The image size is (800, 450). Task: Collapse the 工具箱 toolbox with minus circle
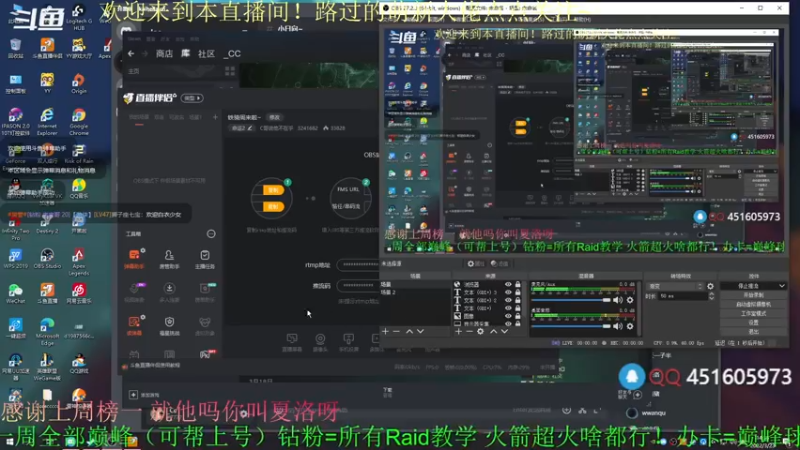point(211,234)
